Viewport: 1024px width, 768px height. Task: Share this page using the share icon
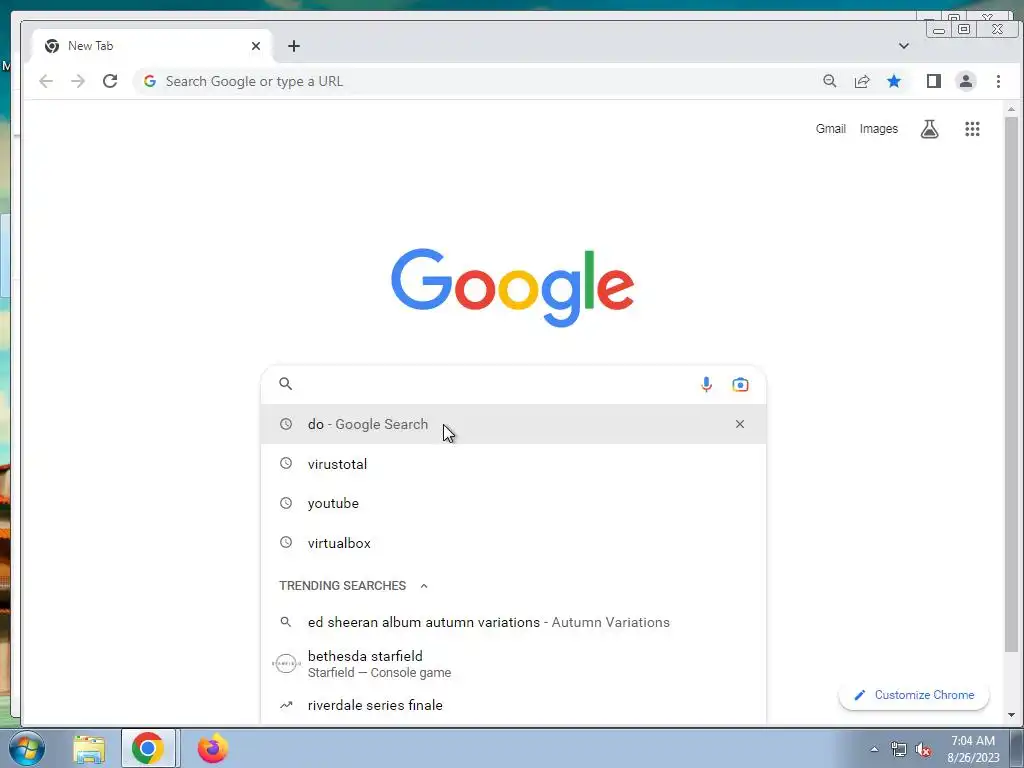point(862,81)
